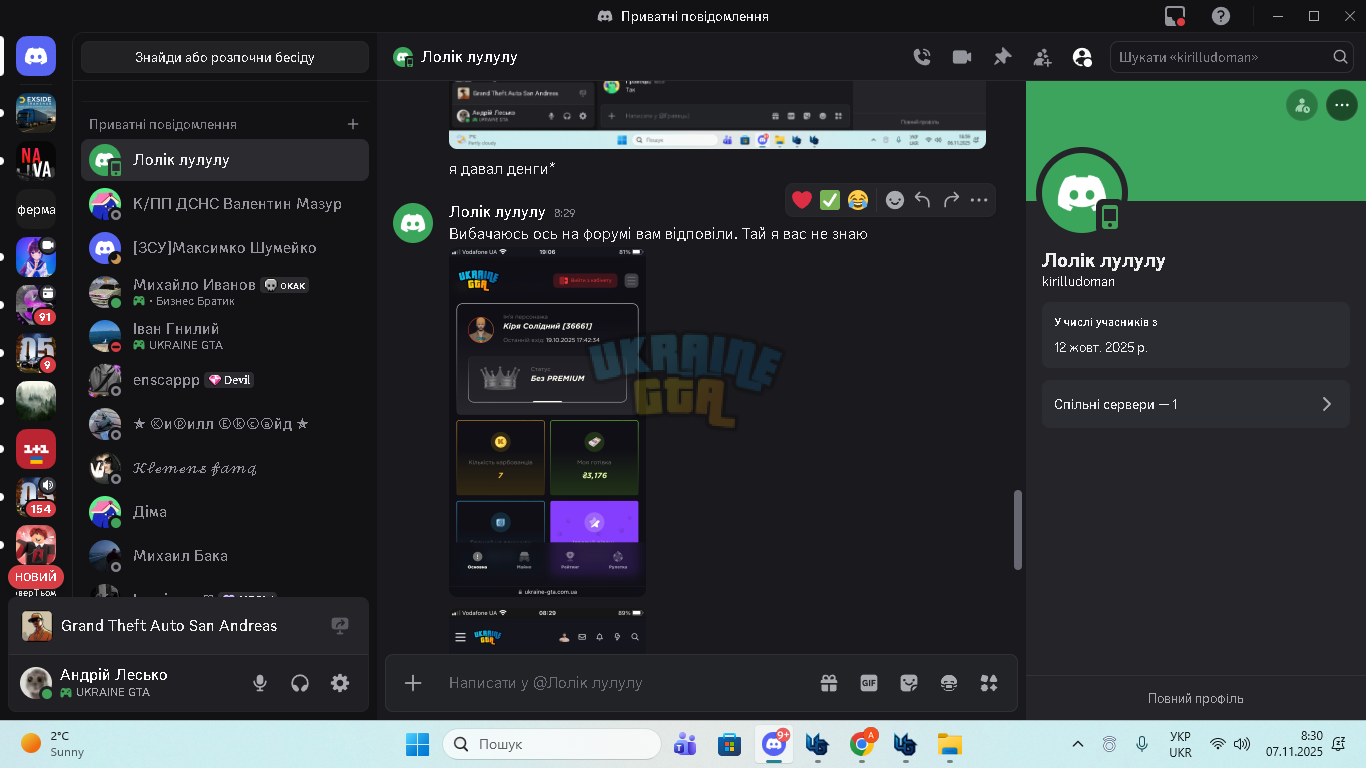Click 'Повний профіль' link
Image resolution: width=1366 pixels, height=768 pixels.
(x=1196, y=698)
